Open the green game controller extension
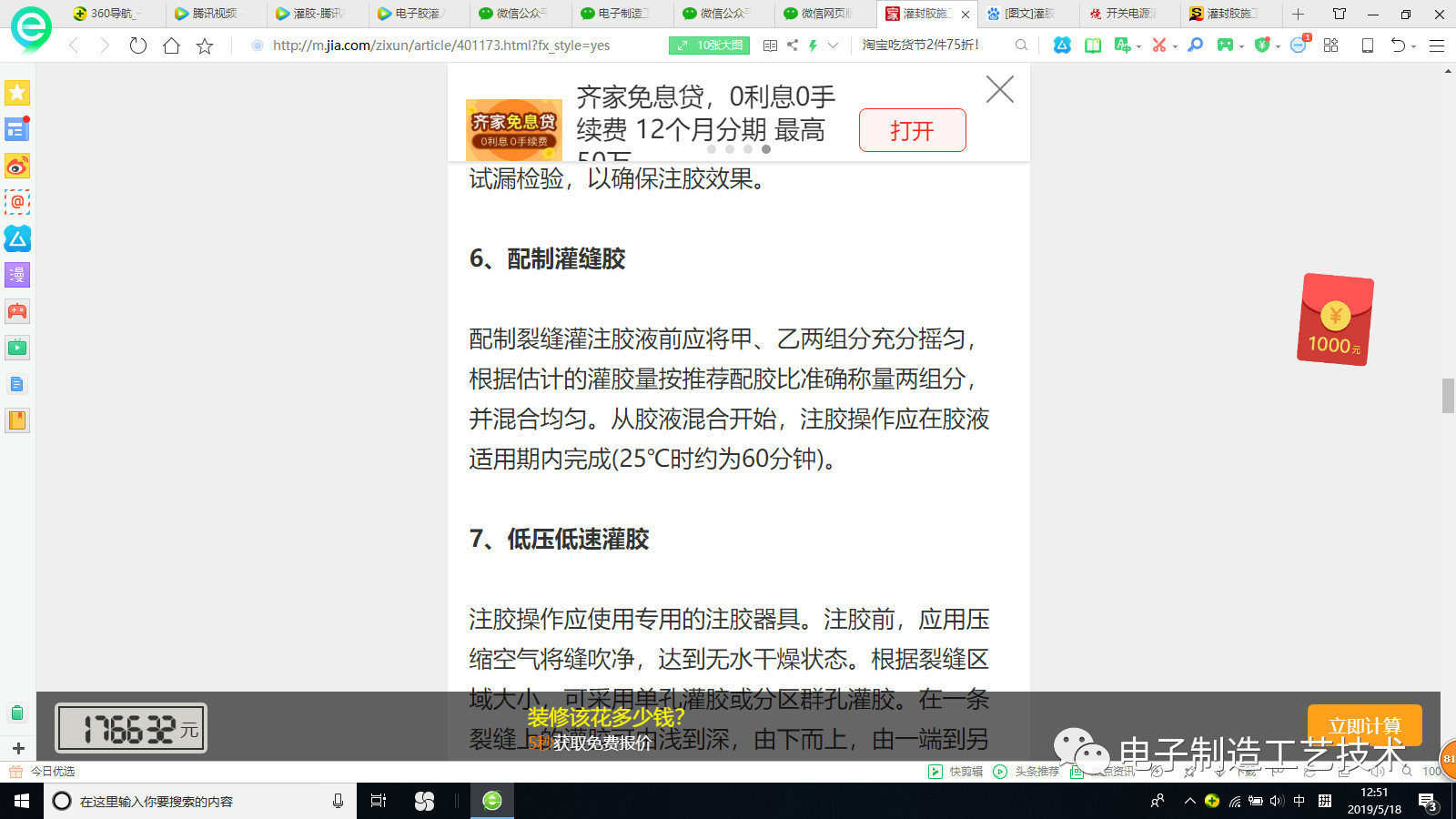Viewport: 1456px width, 819px height. 1226,45
